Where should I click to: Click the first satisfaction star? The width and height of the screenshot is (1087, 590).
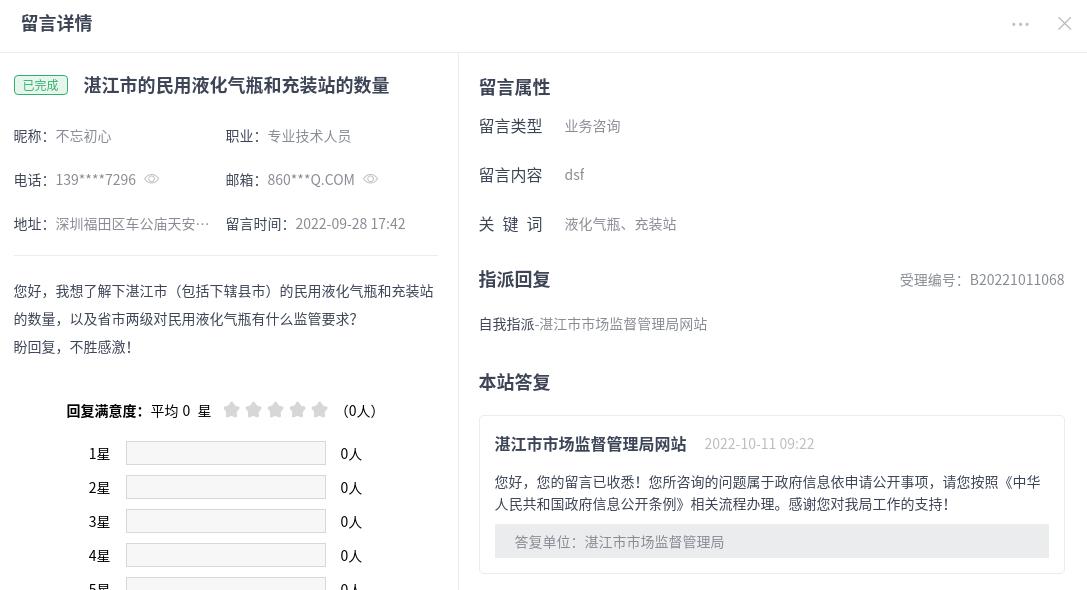tap(232, 410)
